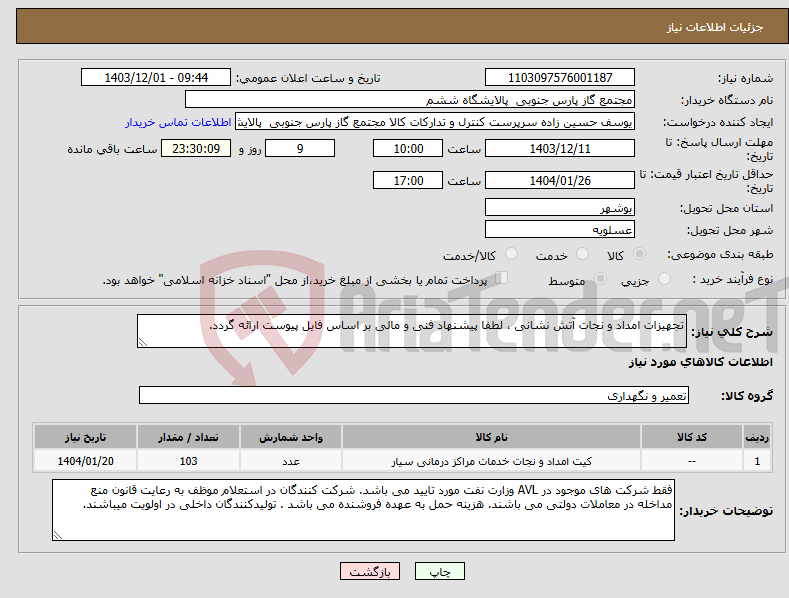Click the quantity cell 103
Image resolution: width=789 pixels, height=598 pixels.
coord(188,461)
